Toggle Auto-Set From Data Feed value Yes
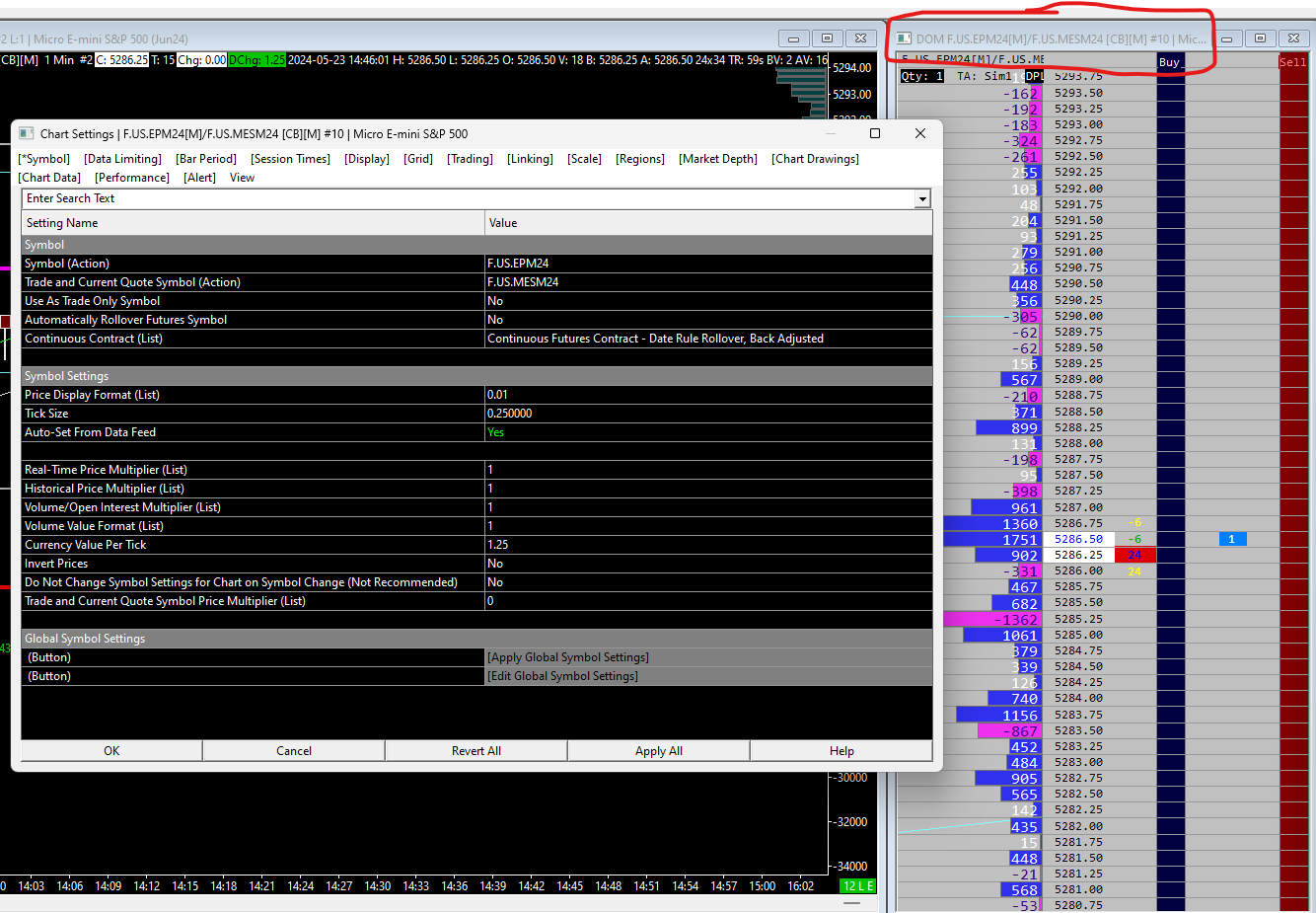 click(708, 432)
